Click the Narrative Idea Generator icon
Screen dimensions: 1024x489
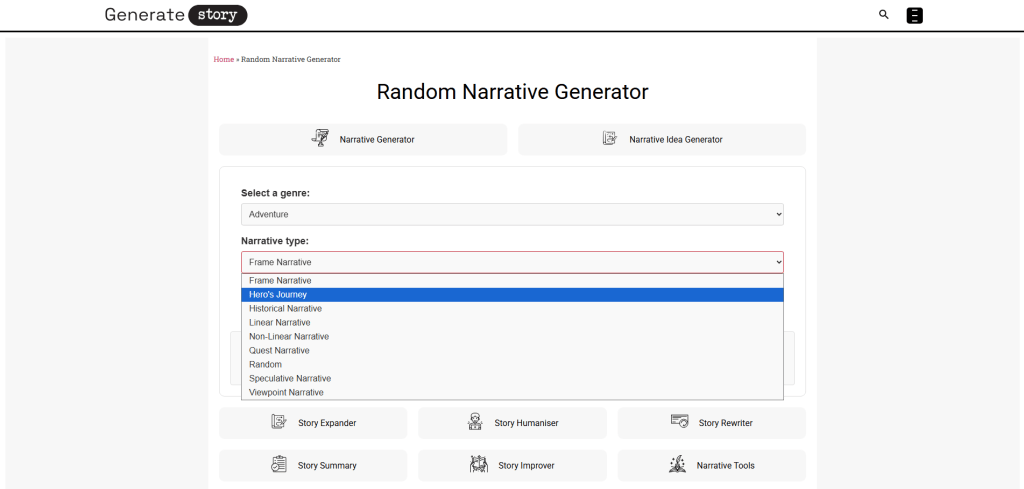point(610,139)
